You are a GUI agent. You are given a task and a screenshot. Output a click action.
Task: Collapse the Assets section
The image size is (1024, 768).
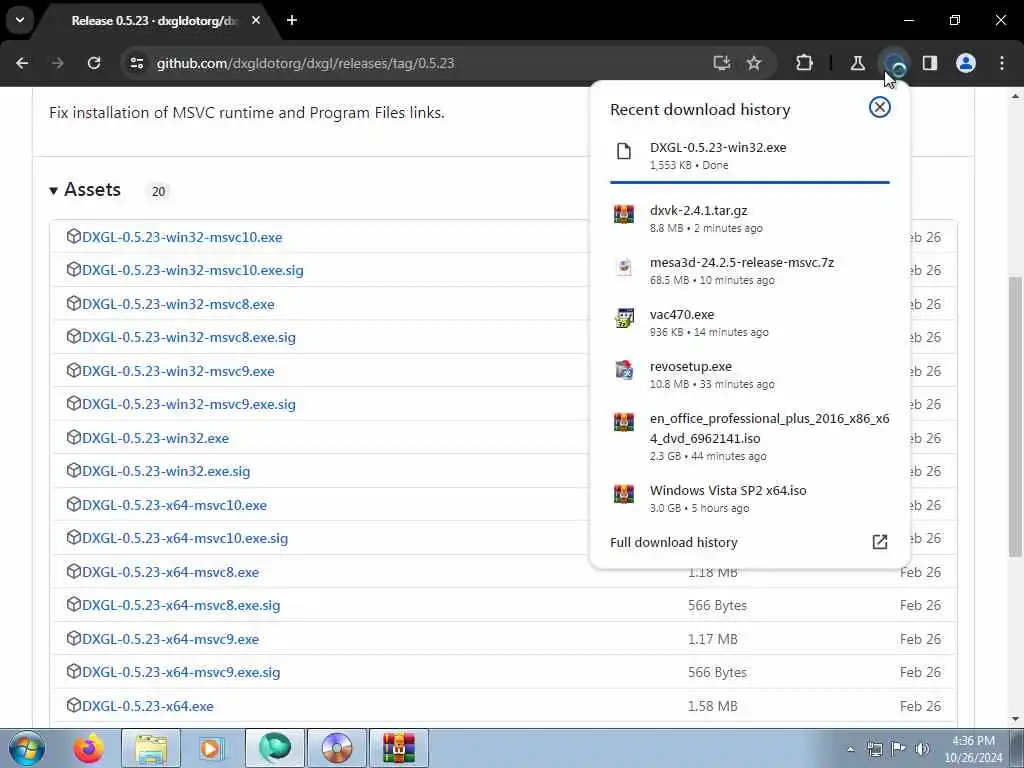(85, 190)
